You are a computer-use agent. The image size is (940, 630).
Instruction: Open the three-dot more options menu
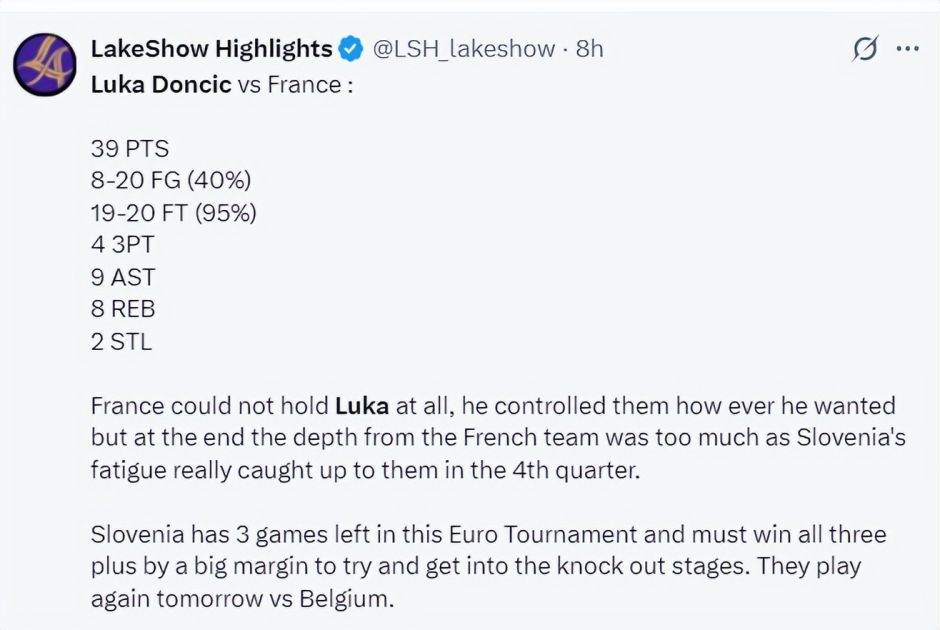pyautogui.click(x=908, y=49)
